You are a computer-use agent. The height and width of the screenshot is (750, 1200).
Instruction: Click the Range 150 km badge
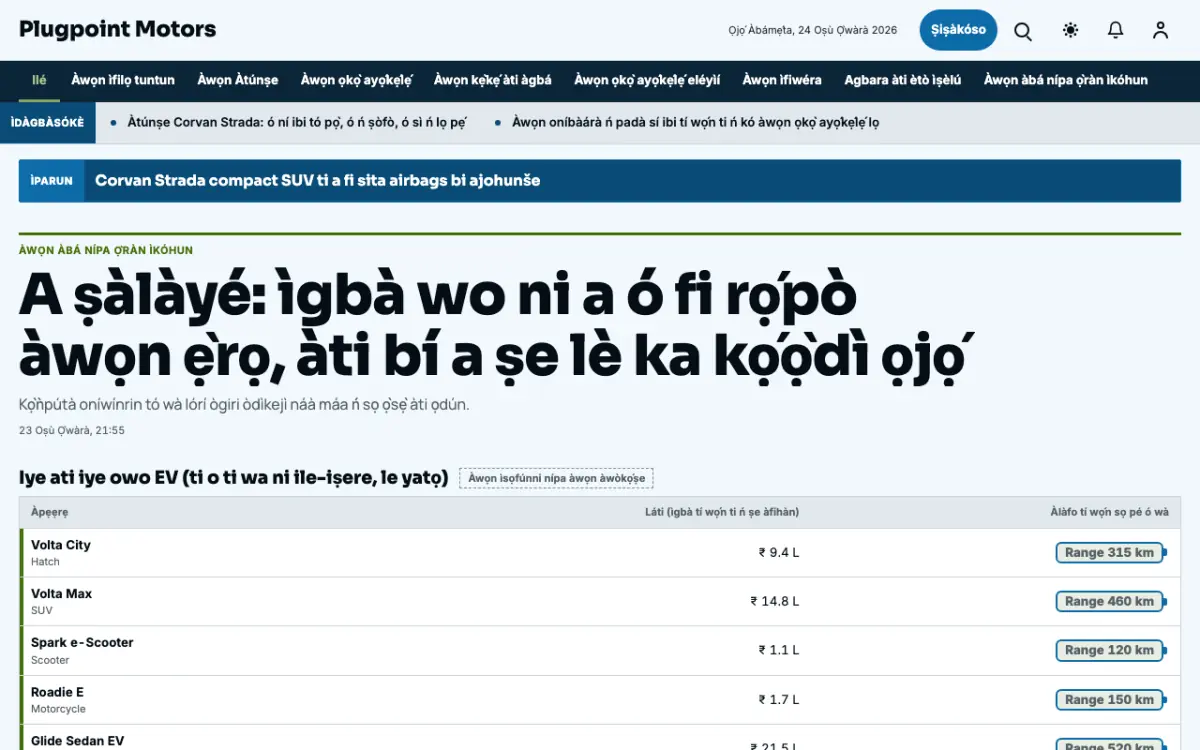[x=1110, y=700]
